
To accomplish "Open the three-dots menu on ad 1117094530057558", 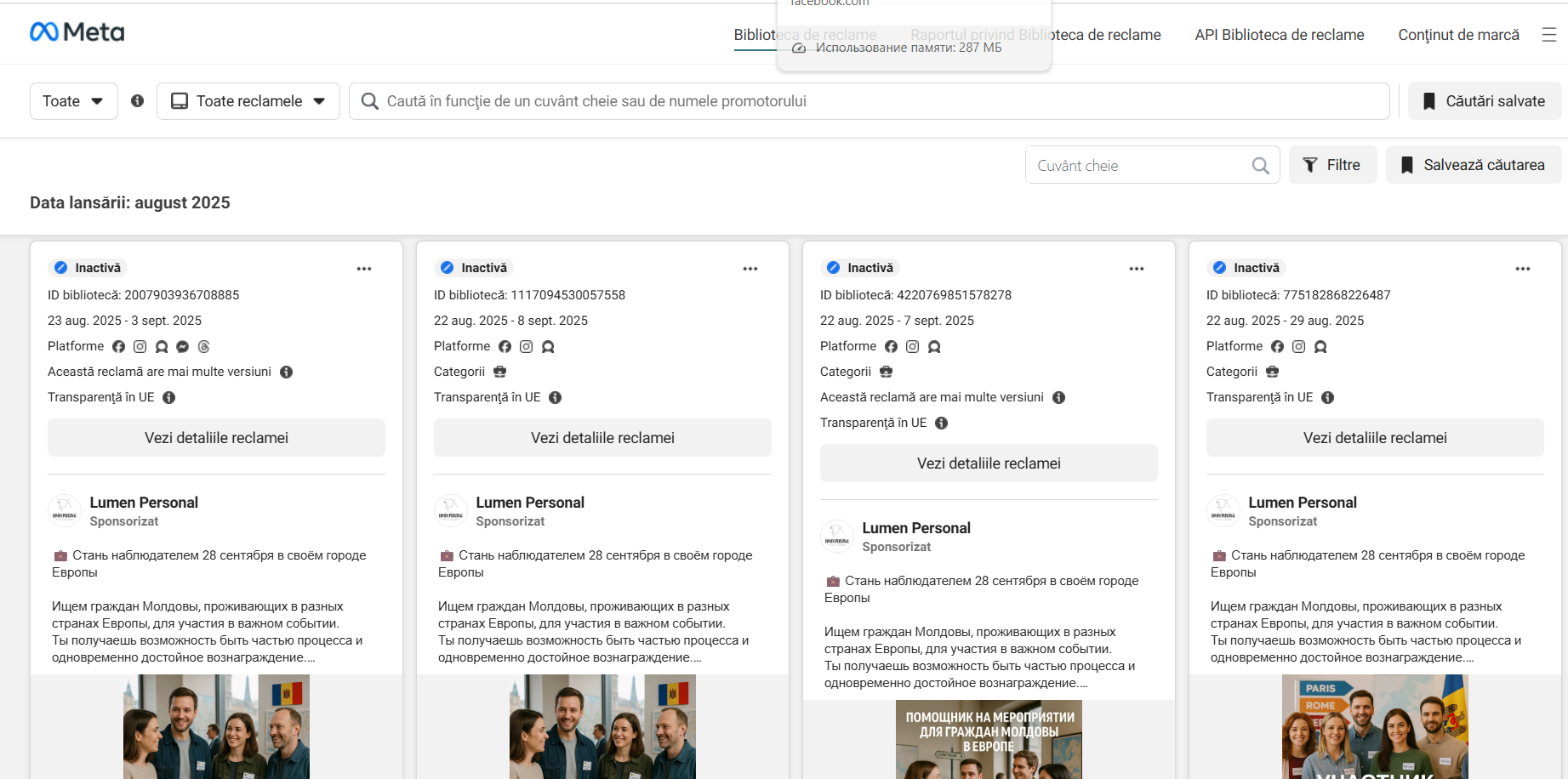I will [x=750, y=269].
